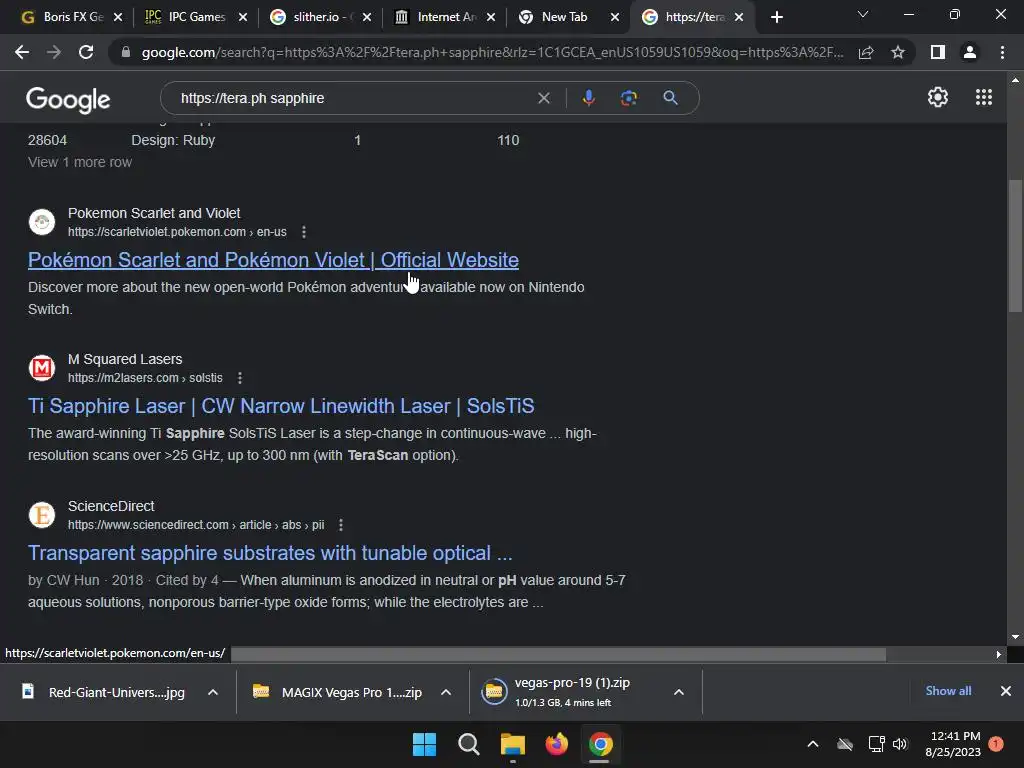The image size is (1024, 768).
Task: Open Chrome profile icon
Action: pos(970,52)
